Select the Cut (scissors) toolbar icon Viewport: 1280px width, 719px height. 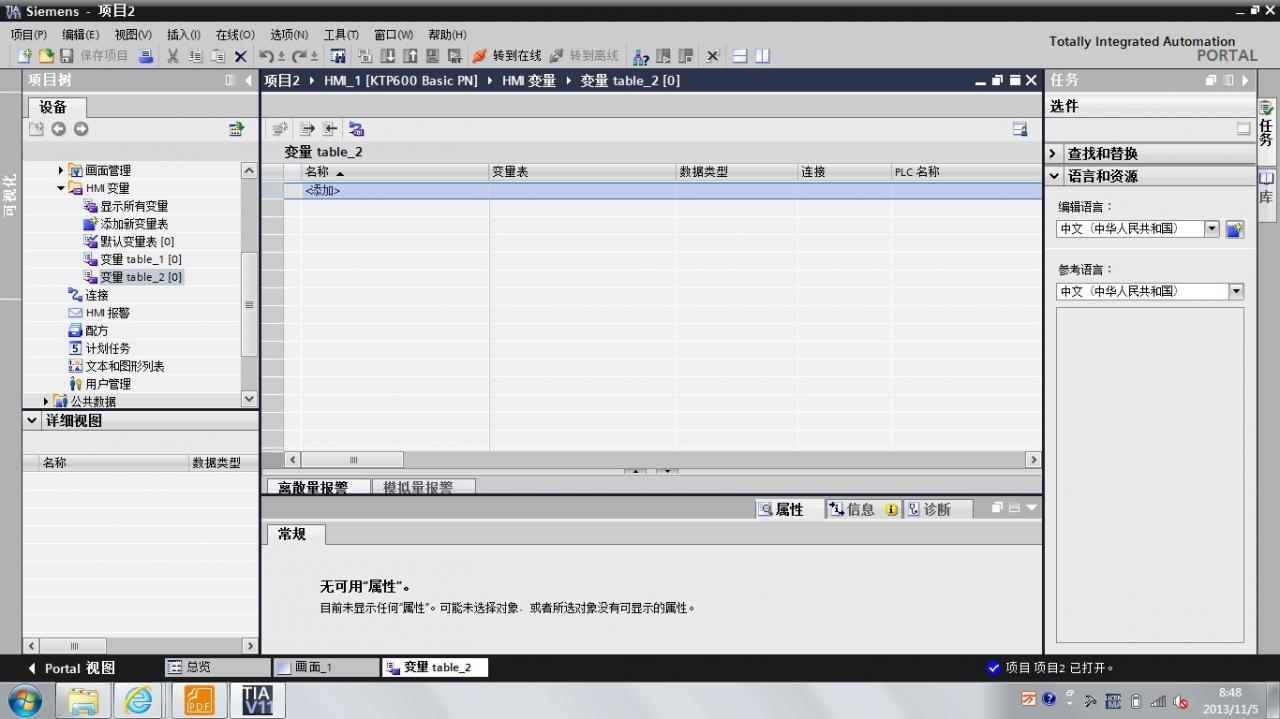click(172, 56)
